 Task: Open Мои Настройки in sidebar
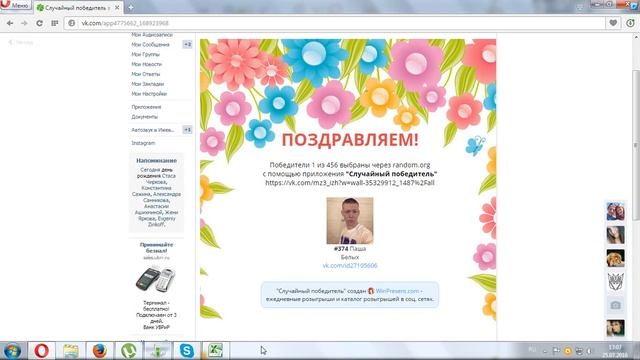pyautogui.click(x=149, y=93)
